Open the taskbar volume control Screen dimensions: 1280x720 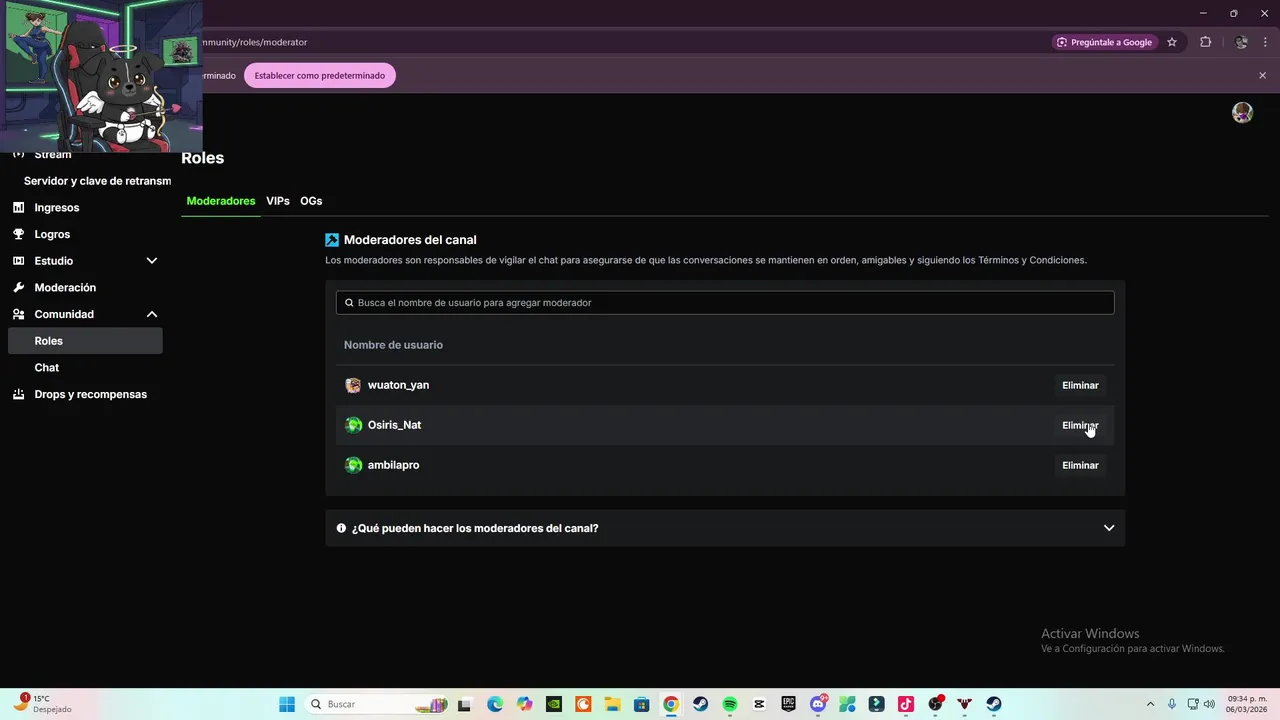(1209, 704)
